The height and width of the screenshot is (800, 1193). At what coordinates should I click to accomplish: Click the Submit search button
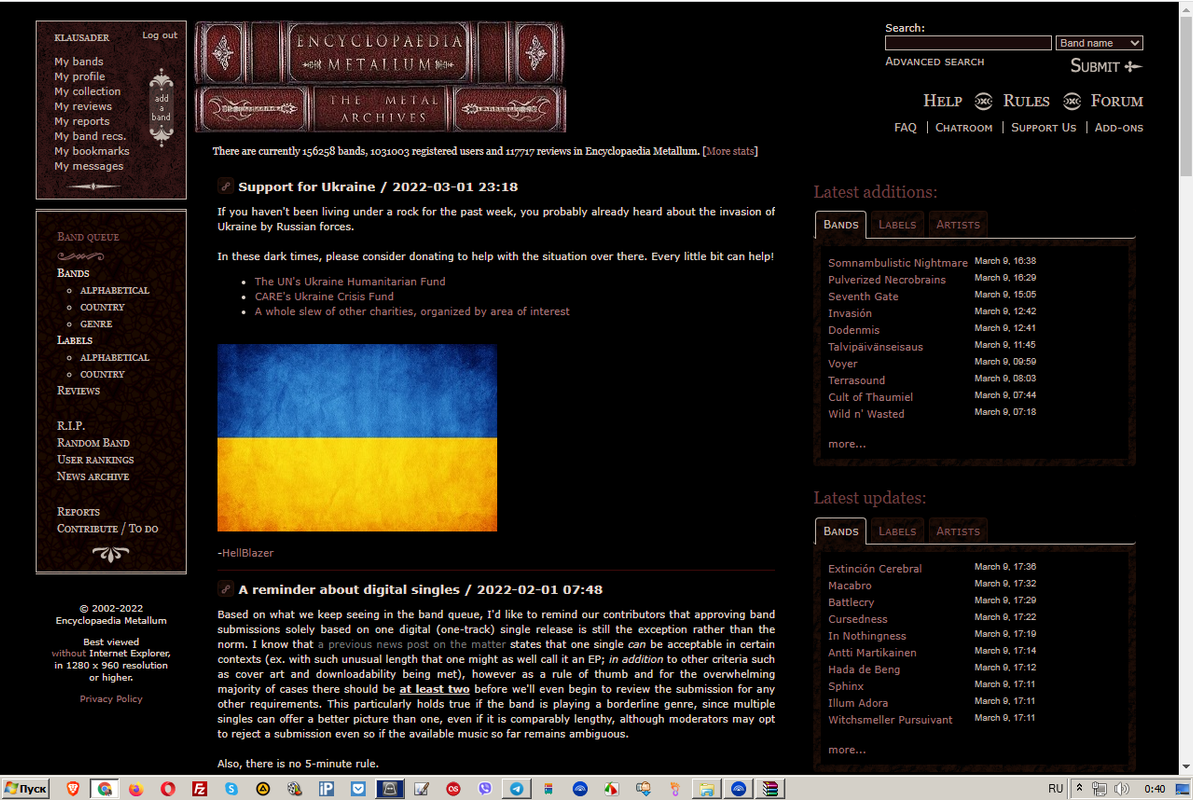click(x=1106, y=66)
